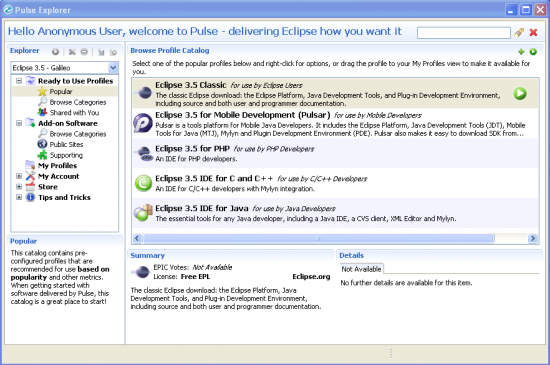Click the Eclipse 3.5 for PHP profile icon
550x365 pixels.
(x=144, y=154)
